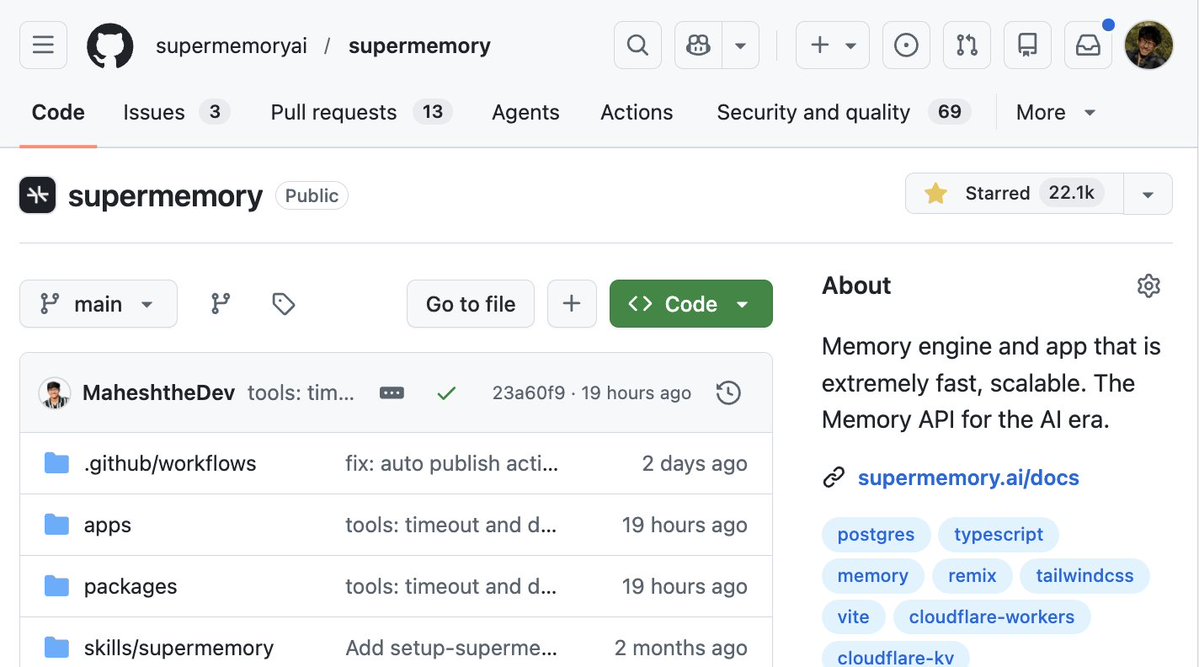Click the supermemory repository title

165,197
